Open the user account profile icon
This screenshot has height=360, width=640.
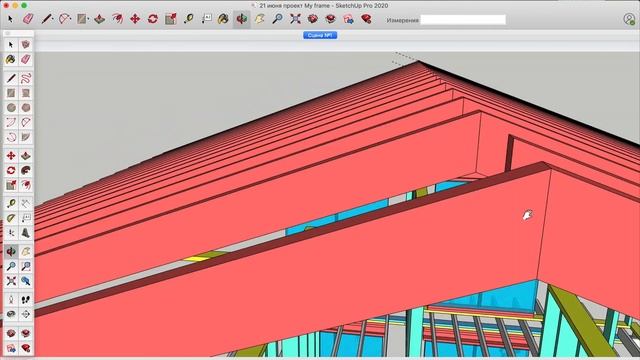pyautogui.click(x=629, y=19)
